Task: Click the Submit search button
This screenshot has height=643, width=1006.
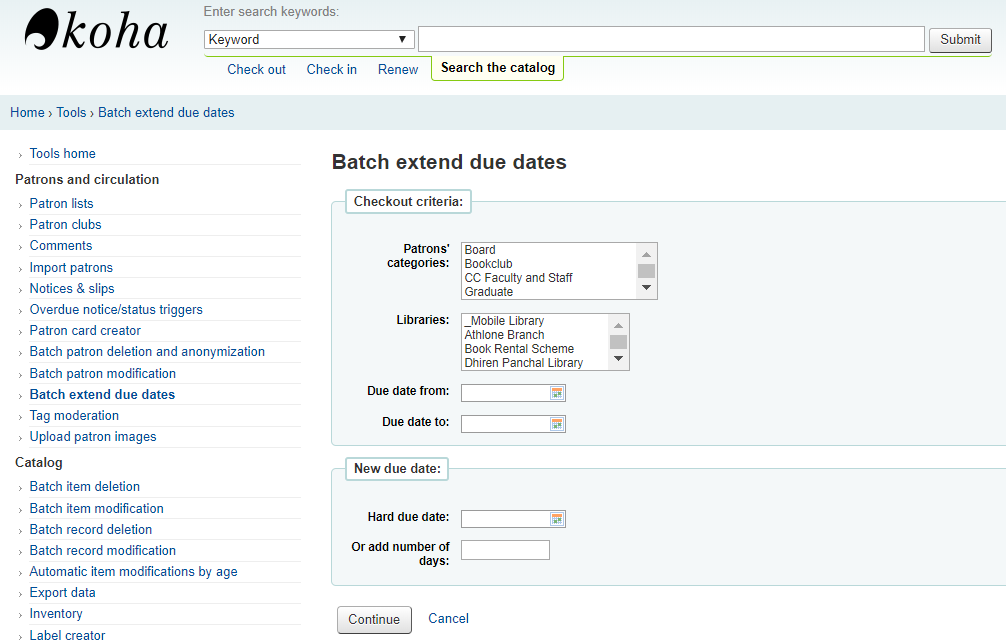Action: 960,40
